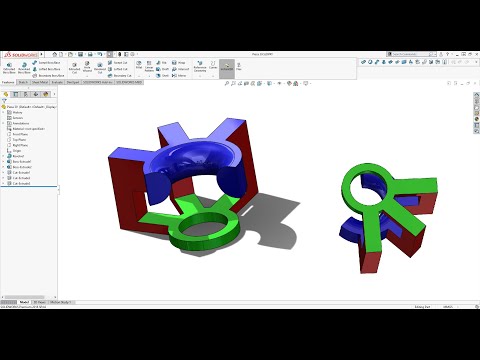The image size is (480, 360).
Task: Open the DisplayManager tab
Action: (x=46, y=94)
